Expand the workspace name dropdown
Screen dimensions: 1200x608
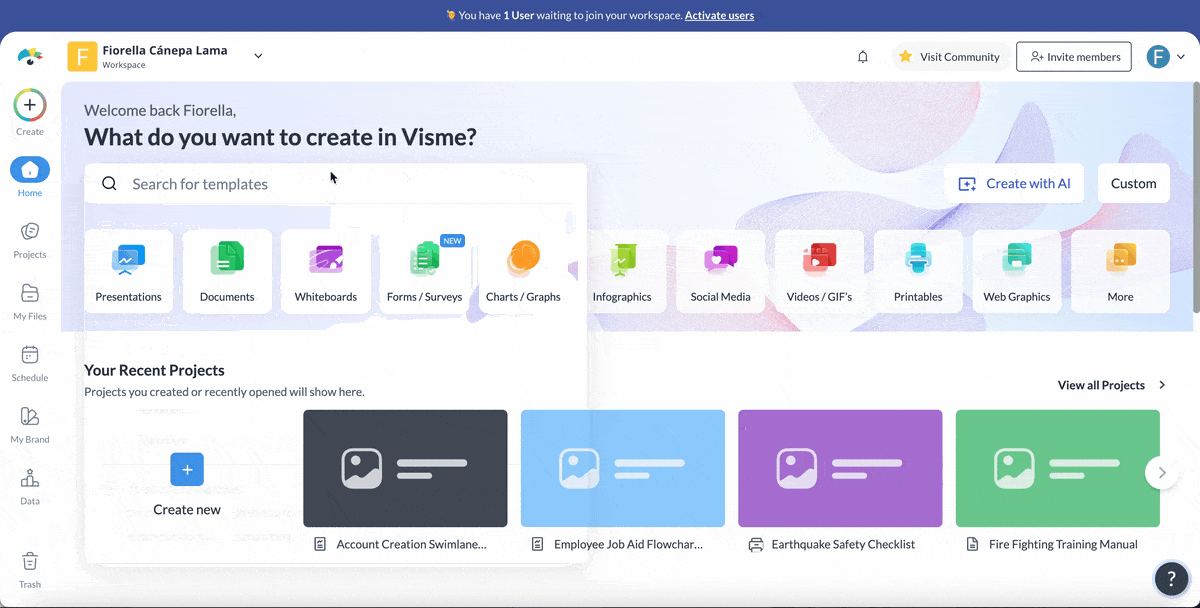(x=258, y=56)
